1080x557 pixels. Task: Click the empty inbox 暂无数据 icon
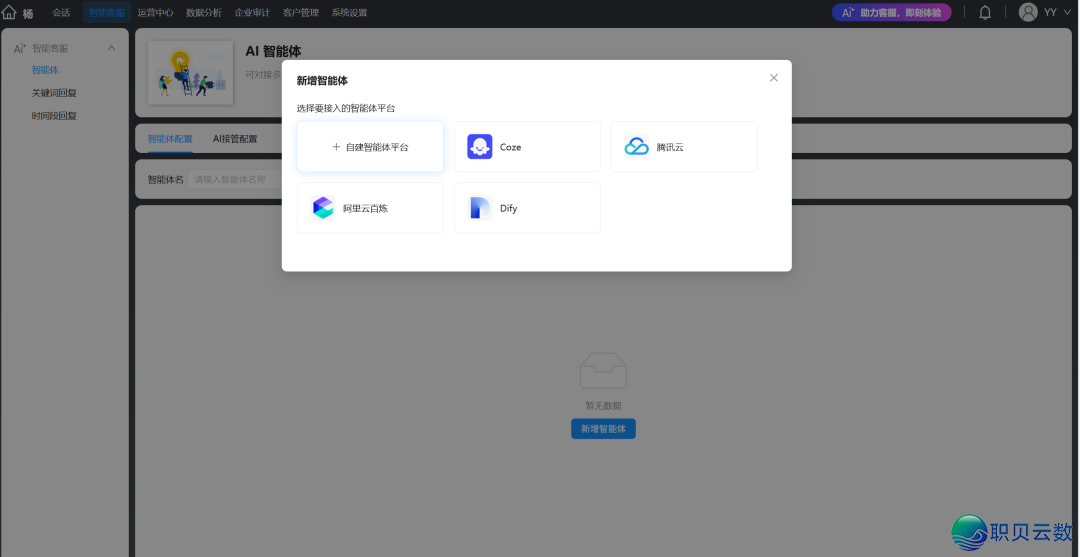[x=603, y=371]
